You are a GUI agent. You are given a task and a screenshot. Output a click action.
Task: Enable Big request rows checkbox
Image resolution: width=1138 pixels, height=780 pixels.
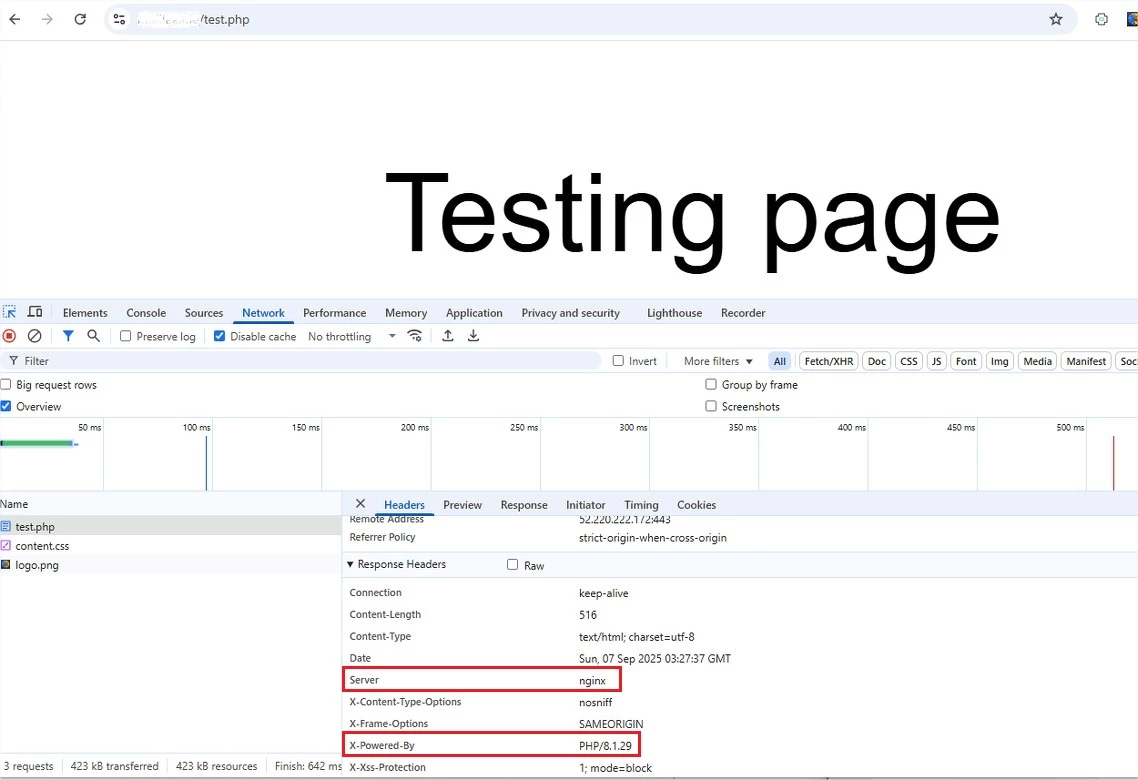pos(6,385)
